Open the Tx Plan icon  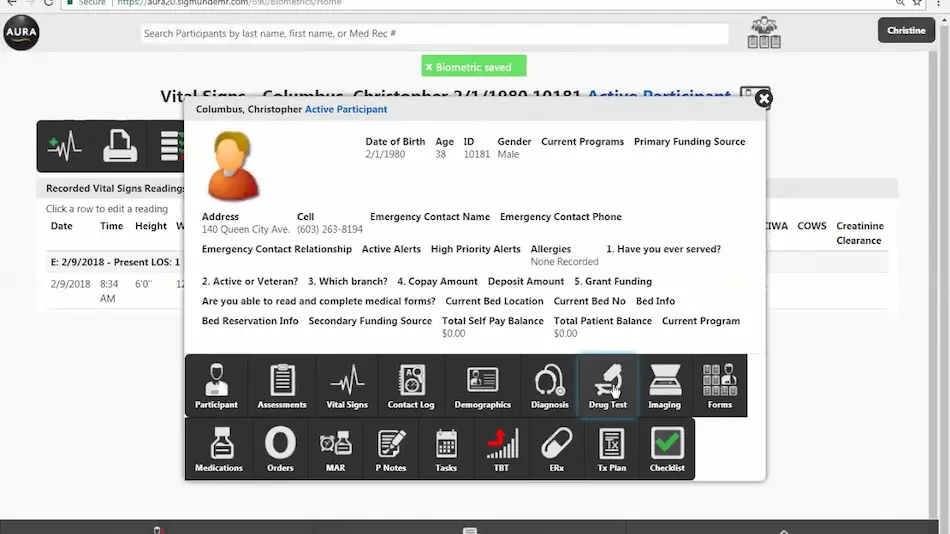click(611, 449)
